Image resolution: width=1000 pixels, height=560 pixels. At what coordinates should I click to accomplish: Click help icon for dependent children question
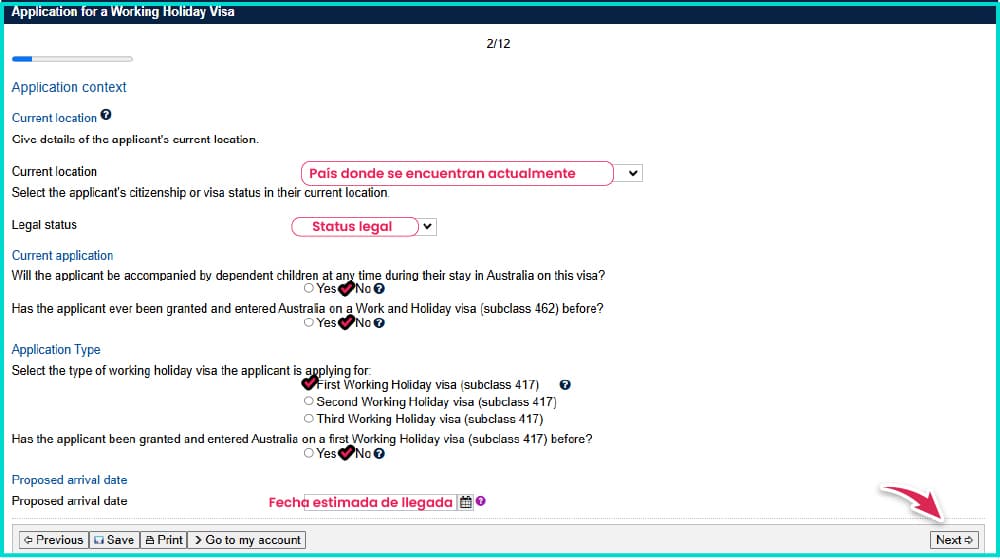tap(379, 289)
